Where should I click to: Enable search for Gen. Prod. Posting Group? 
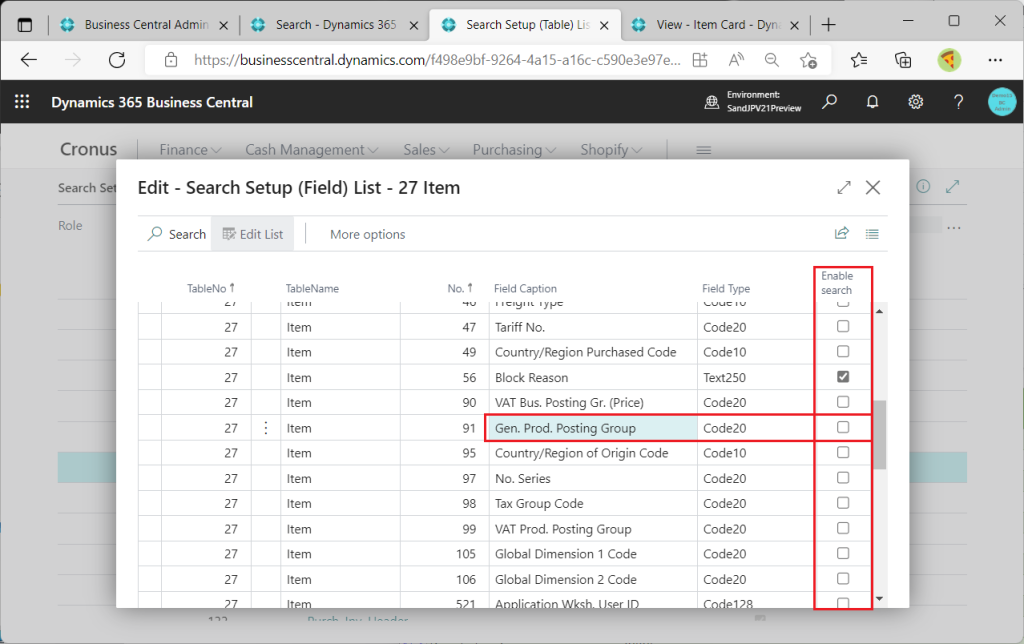843,427
